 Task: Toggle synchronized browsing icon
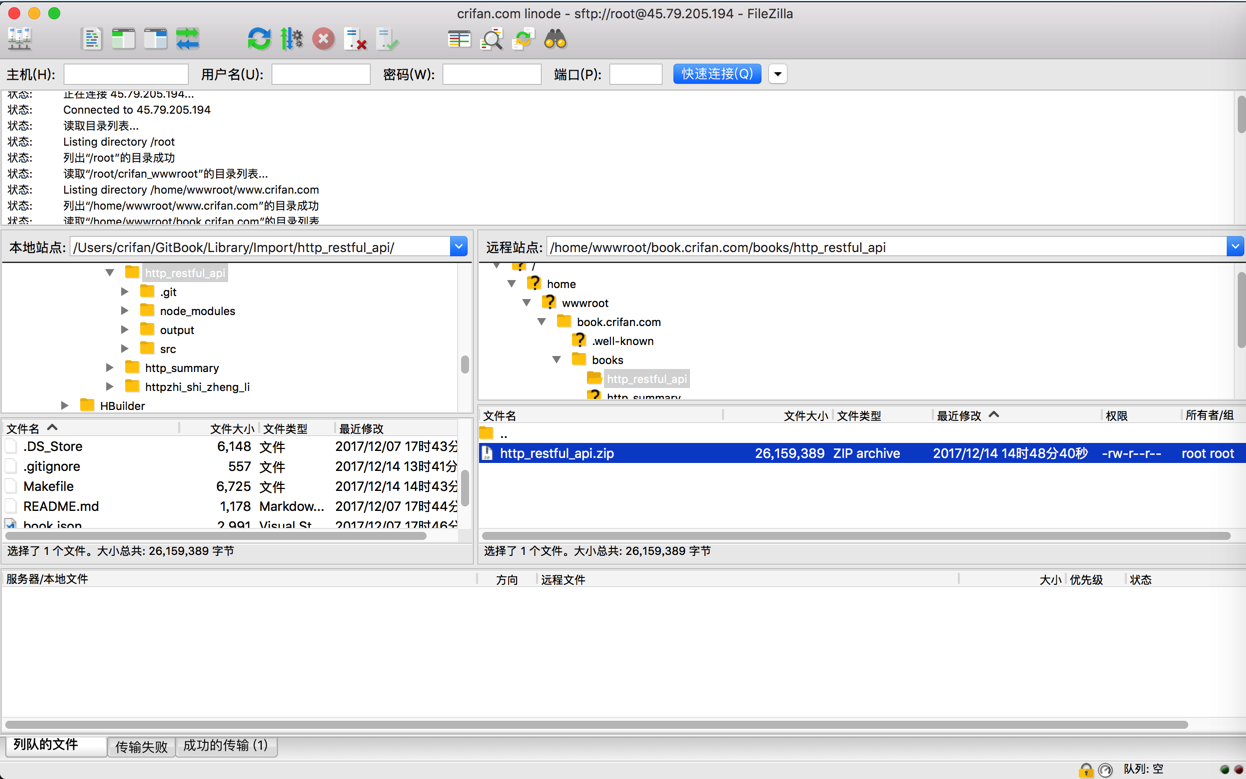523,39
